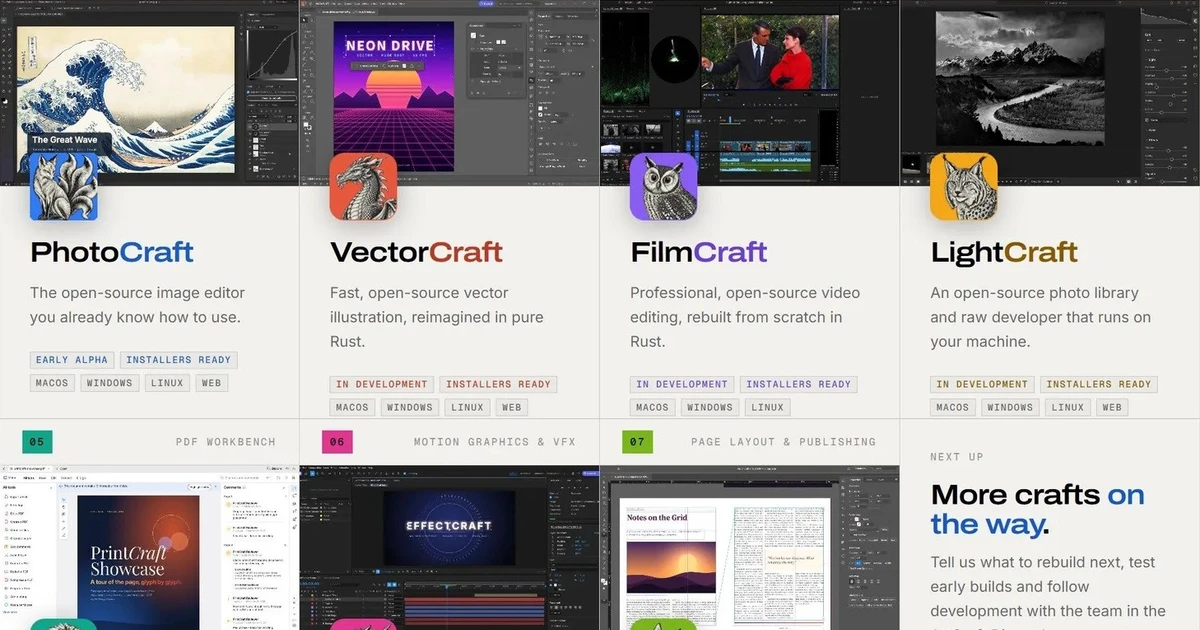Open the EffectCraft motion graphics screenshot
This screenshot has width=1200, height=630.
[450, 547]
